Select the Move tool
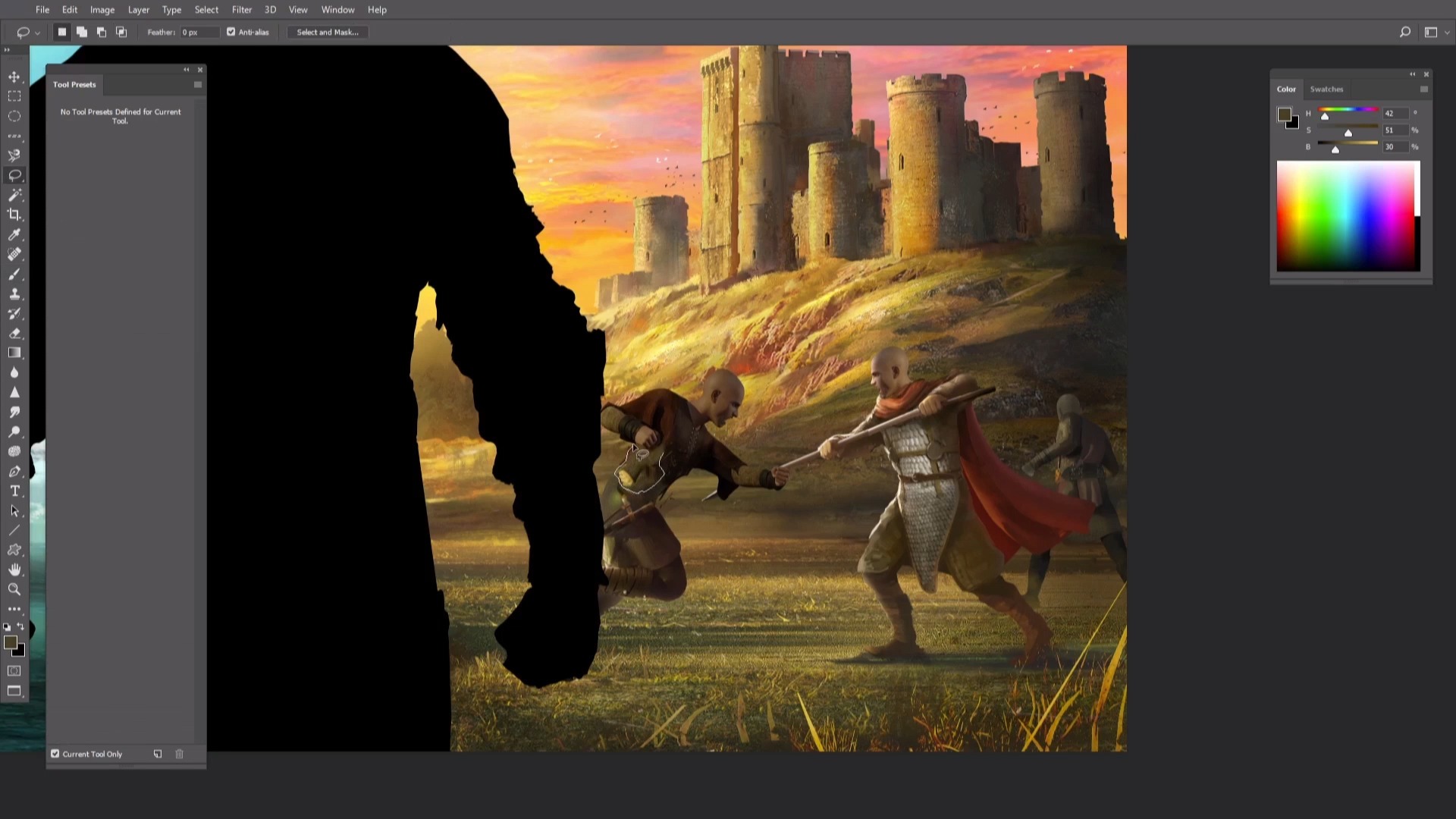The width and height of the screenshot is (1456, 819). click(x=14, y=77)
